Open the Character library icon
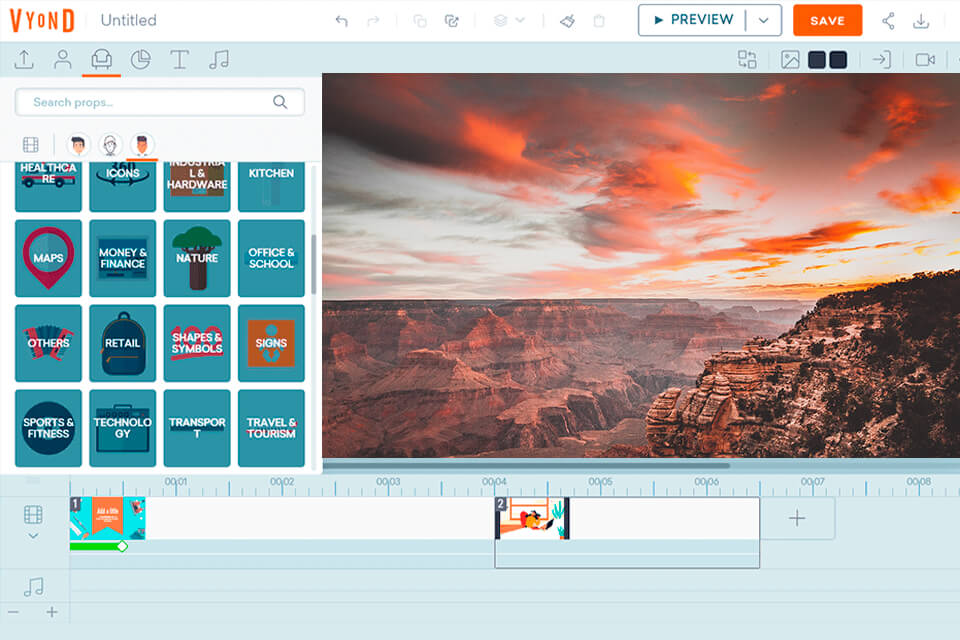The width and height of the screenshot is (960, 640). tap(62, 59)
